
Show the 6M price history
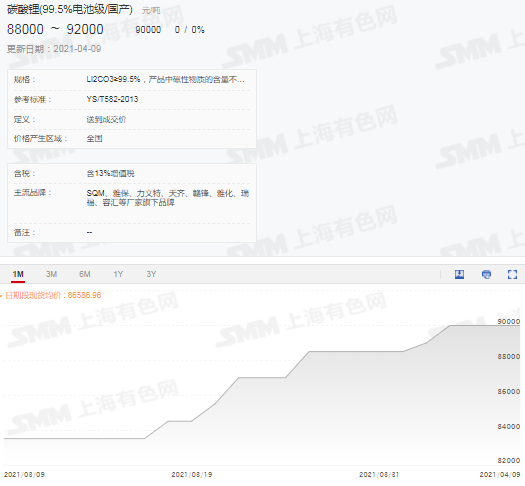point(85,274)
